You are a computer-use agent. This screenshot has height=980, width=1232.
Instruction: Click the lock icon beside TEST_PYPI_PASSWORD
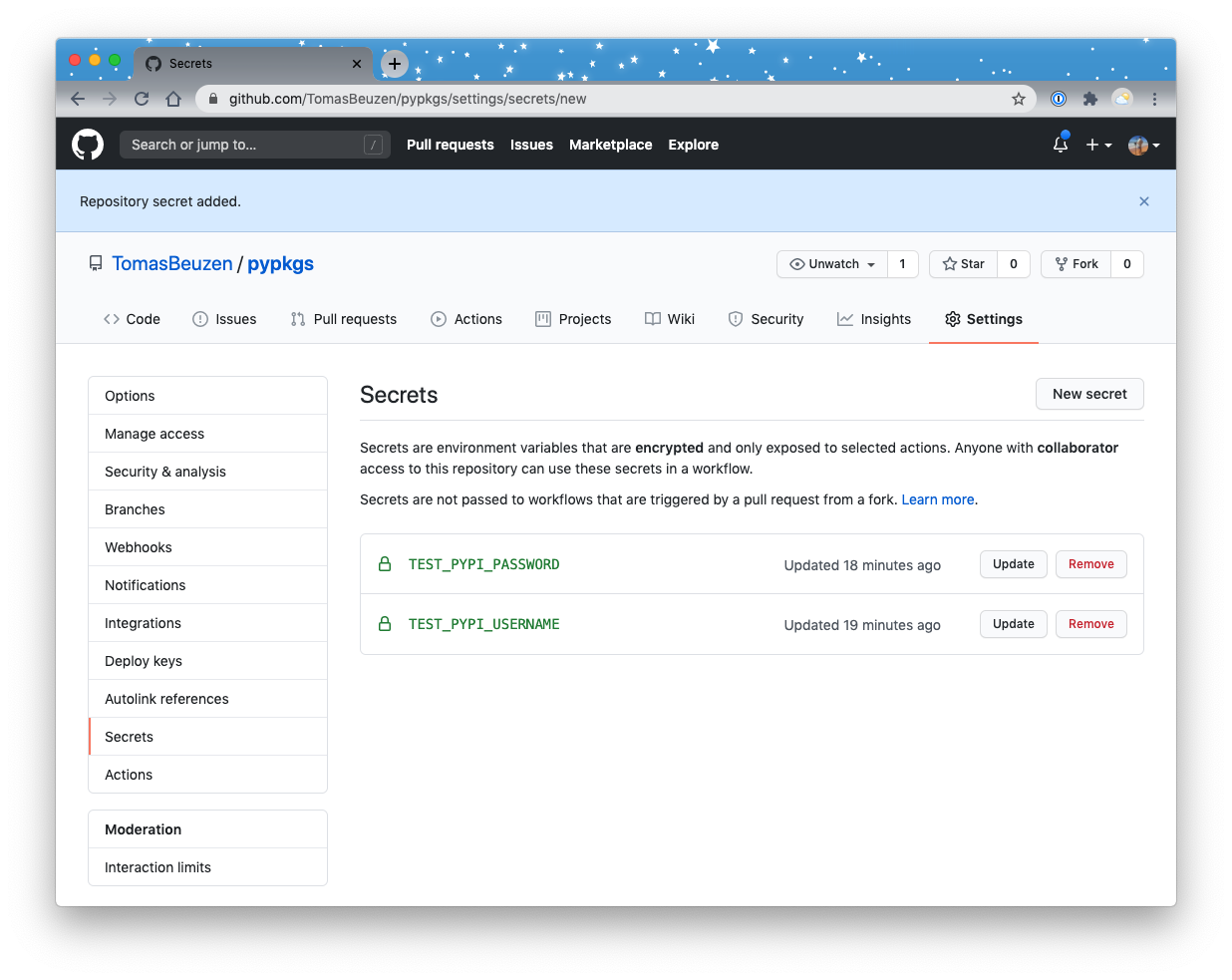(x=385, y=564)
